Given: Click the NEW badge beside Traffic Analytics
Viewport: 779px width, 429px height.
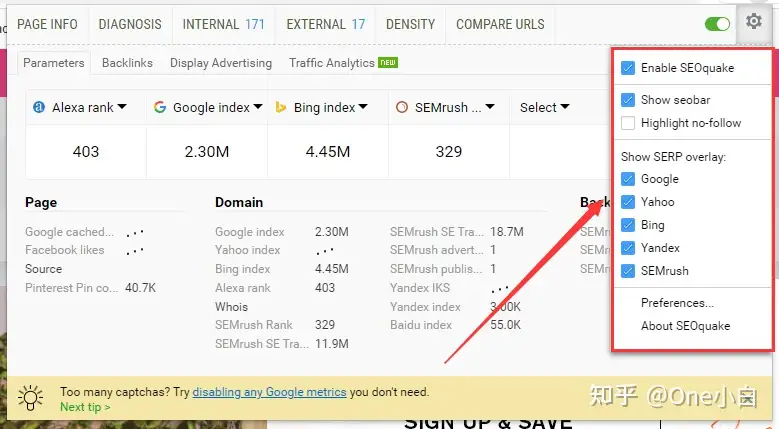Looking at the screenshot, I should click(388, 63).
